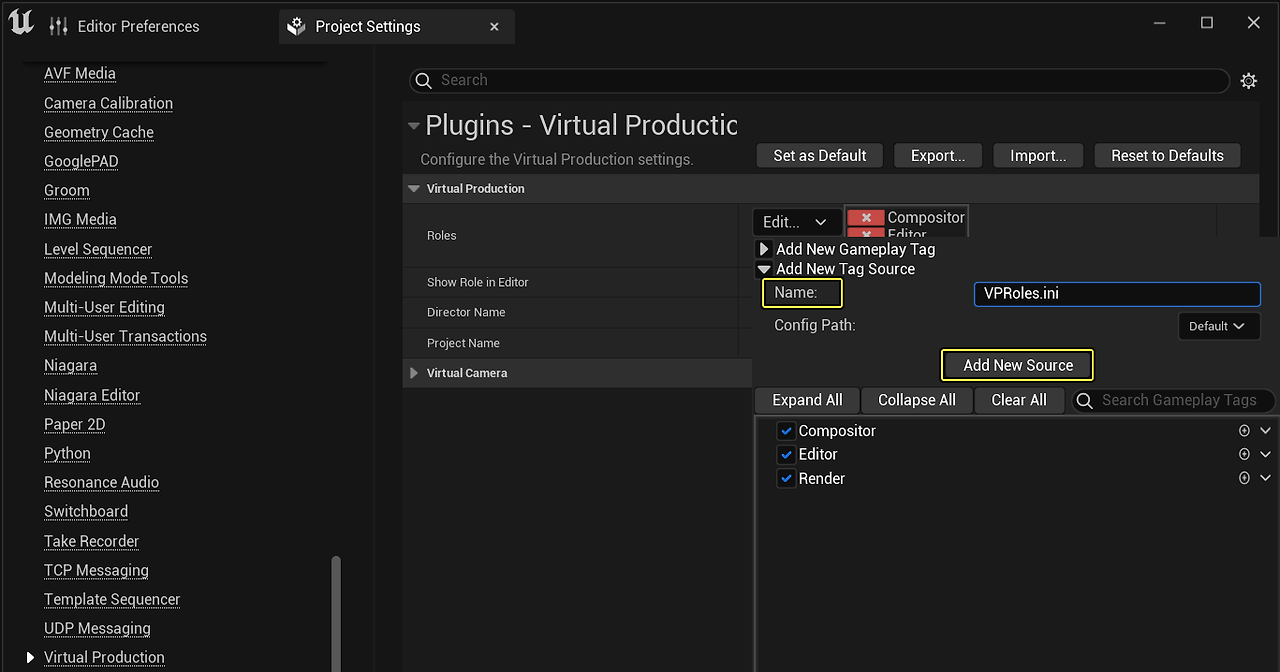Click the Clear All button

point(1019,400)
